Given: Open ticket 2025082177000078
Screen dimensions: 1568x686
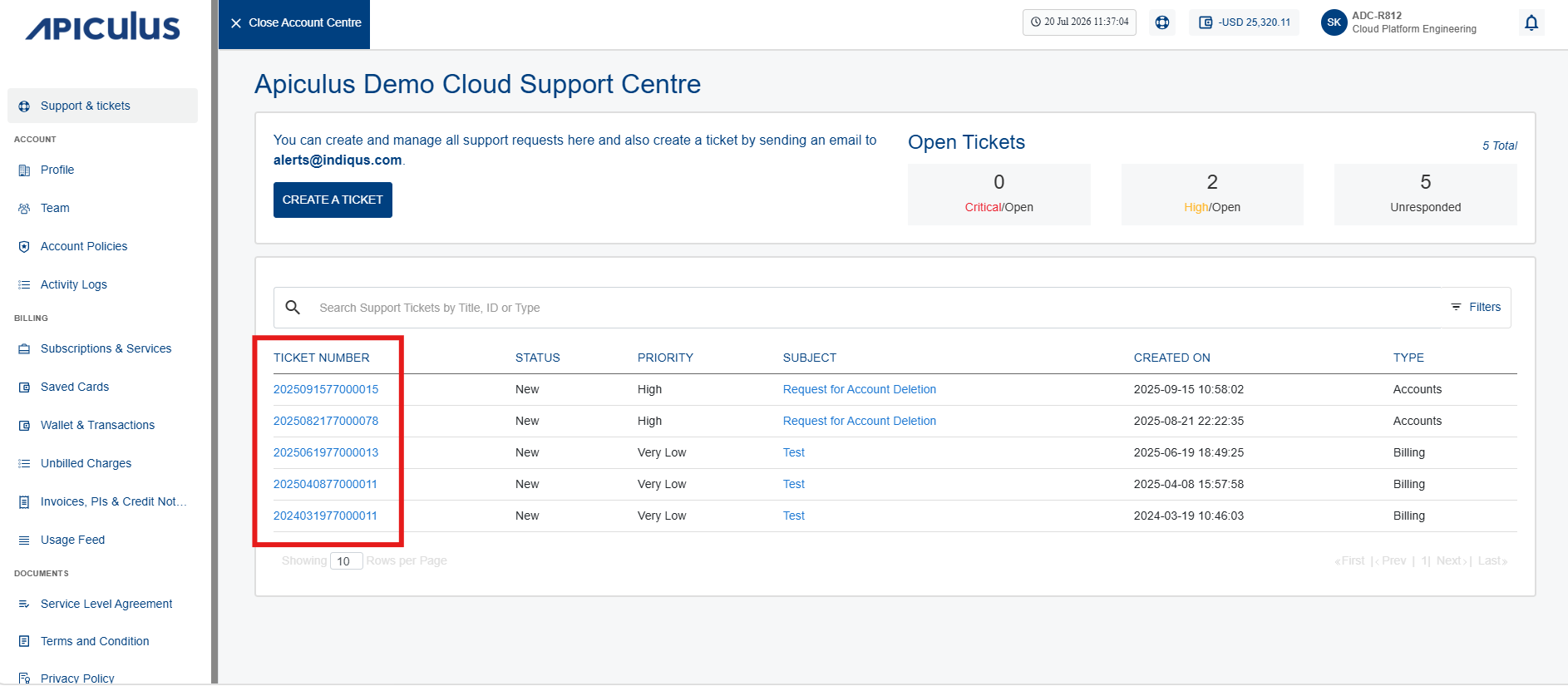Looking at the screenshot, I should pyautogui.click(x=326, y=422).
